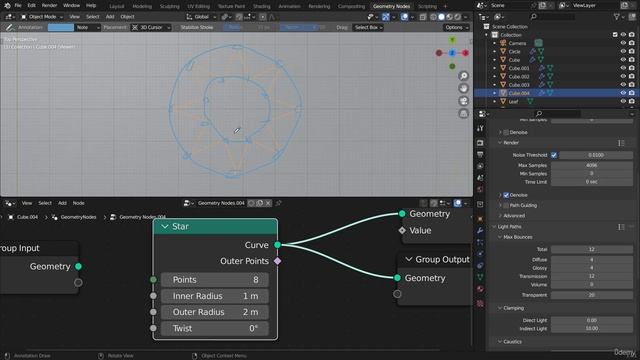Collapse the Group Output node

(x=409, y=260)
